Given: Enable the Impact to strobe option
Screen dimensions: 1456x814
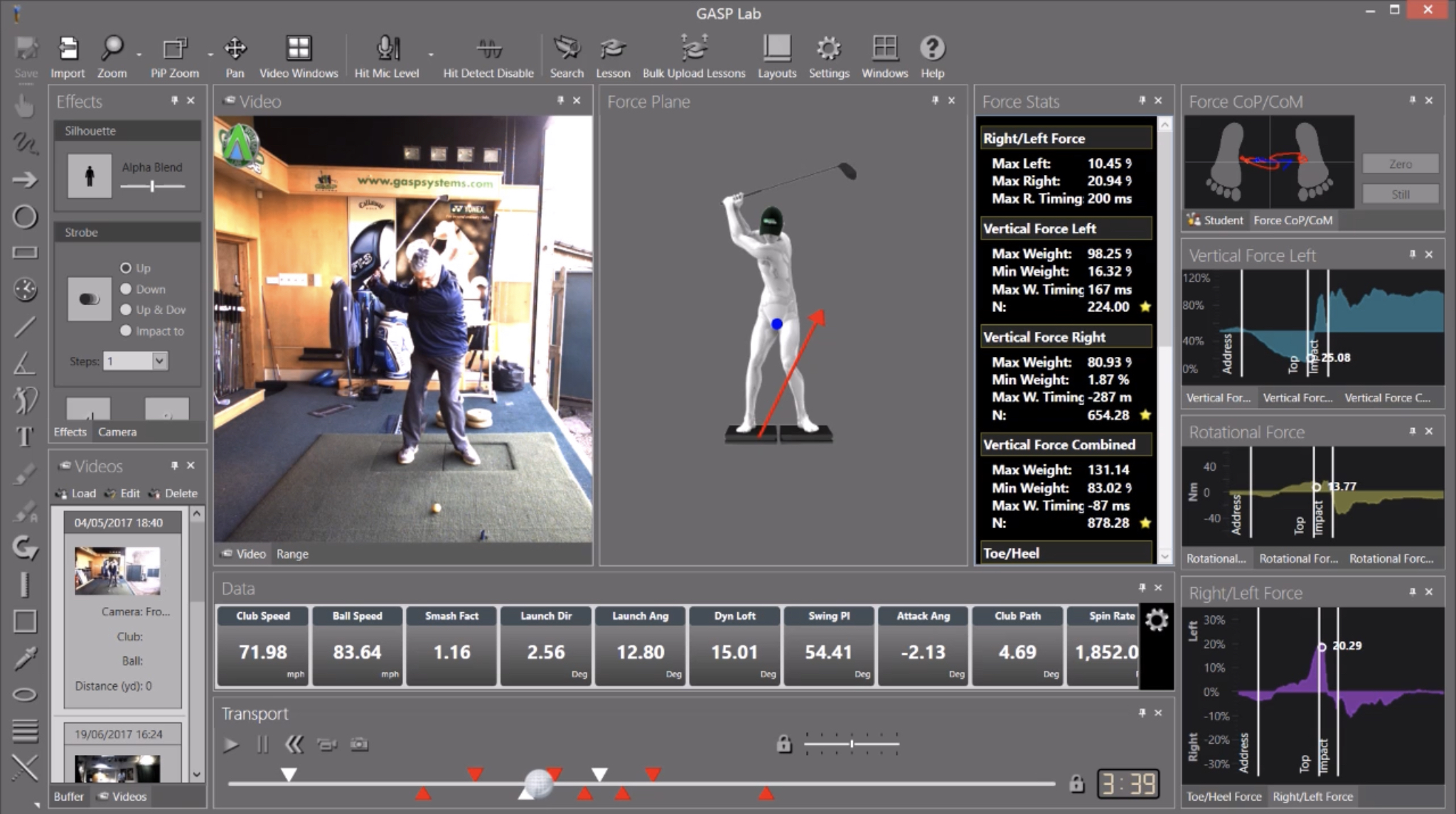Looking at the screenshot, I should click(x=125, y=331).
